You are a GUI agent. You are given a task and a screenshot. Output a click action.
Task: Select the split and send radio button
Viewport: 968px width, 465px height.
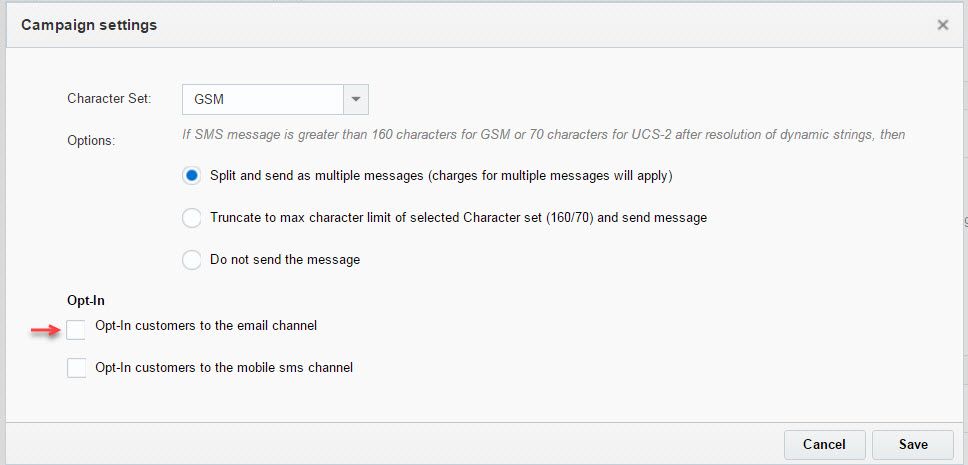(x=192, y=176)
